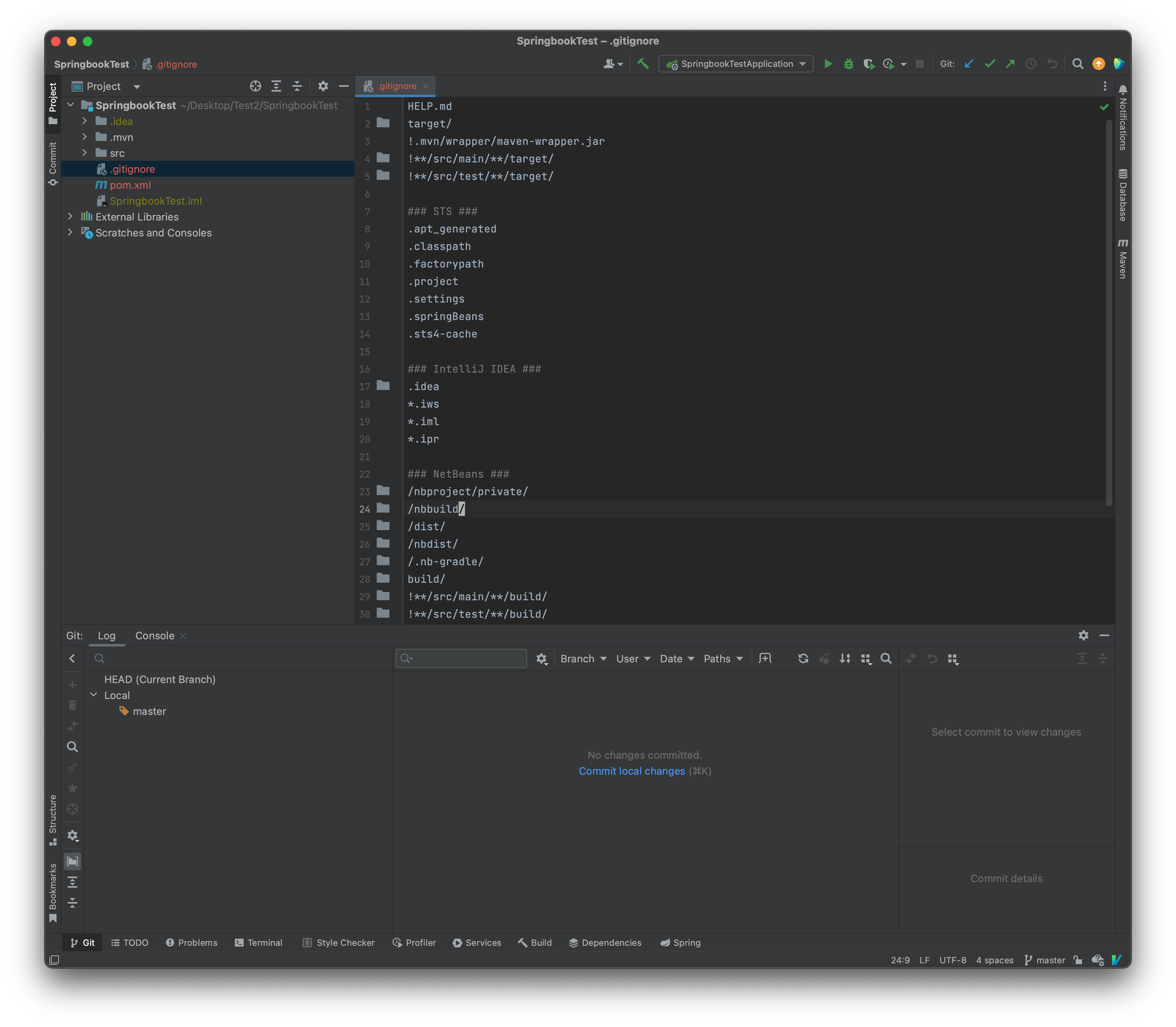Open the User filter dropdown

coord(633,658)
